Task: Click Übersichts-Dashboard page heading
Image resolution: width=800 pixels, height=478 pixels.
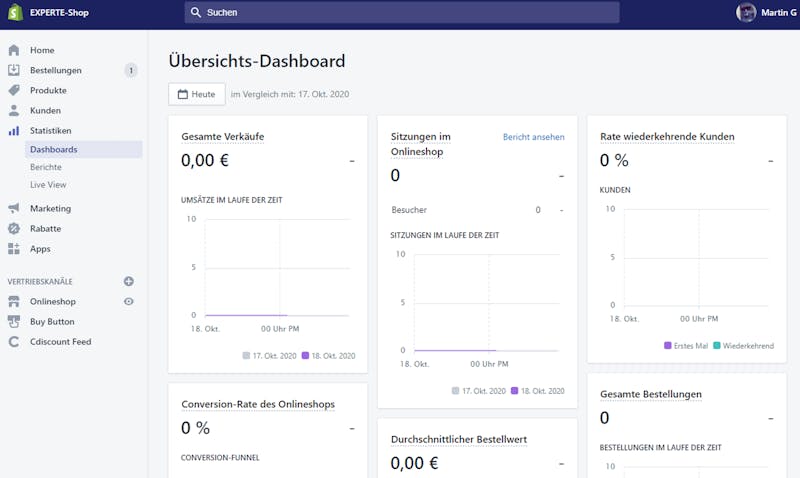Action: click(x=257, y=61)
